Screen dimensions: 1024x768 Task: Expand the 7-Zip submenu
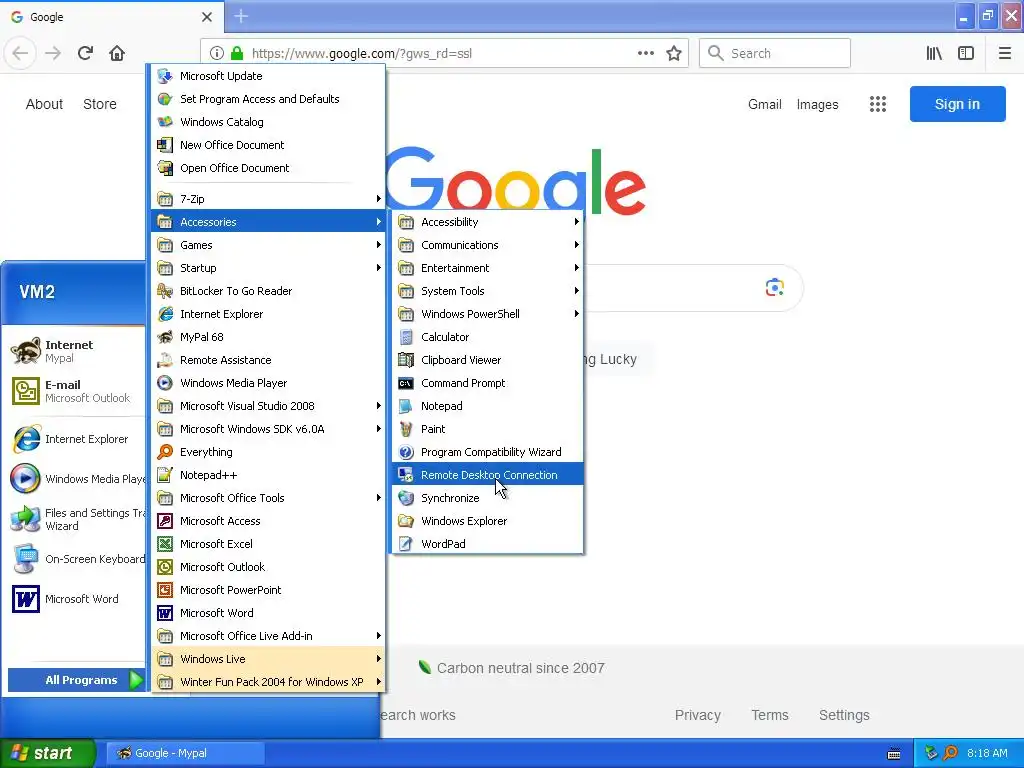[268, 199]
